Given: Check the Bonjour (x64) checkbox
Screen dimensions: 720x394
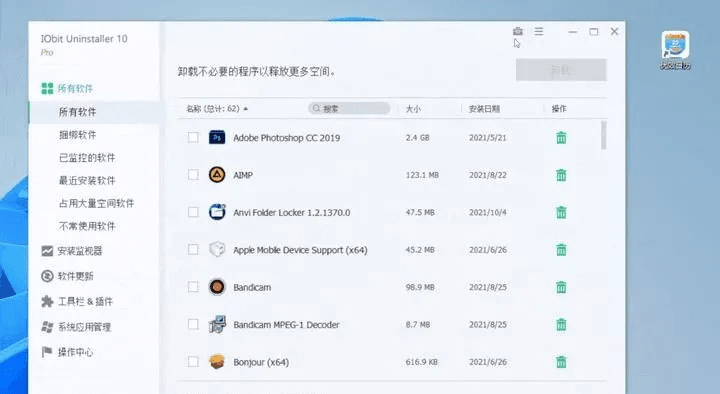Looking at the screenshot, I should (x=193, y=362).
